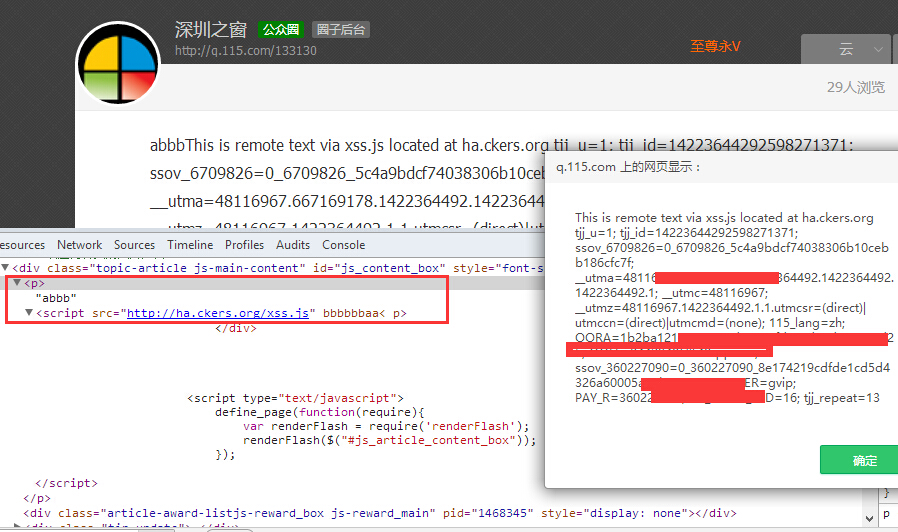Click the green 公众圈 badge

click(x=281, y=29)
